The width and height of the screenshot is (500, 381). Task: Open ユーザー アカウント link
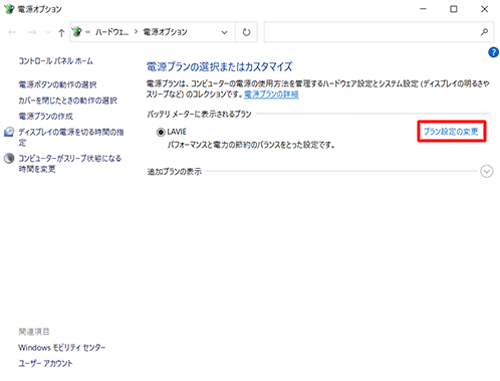(45, 363)
